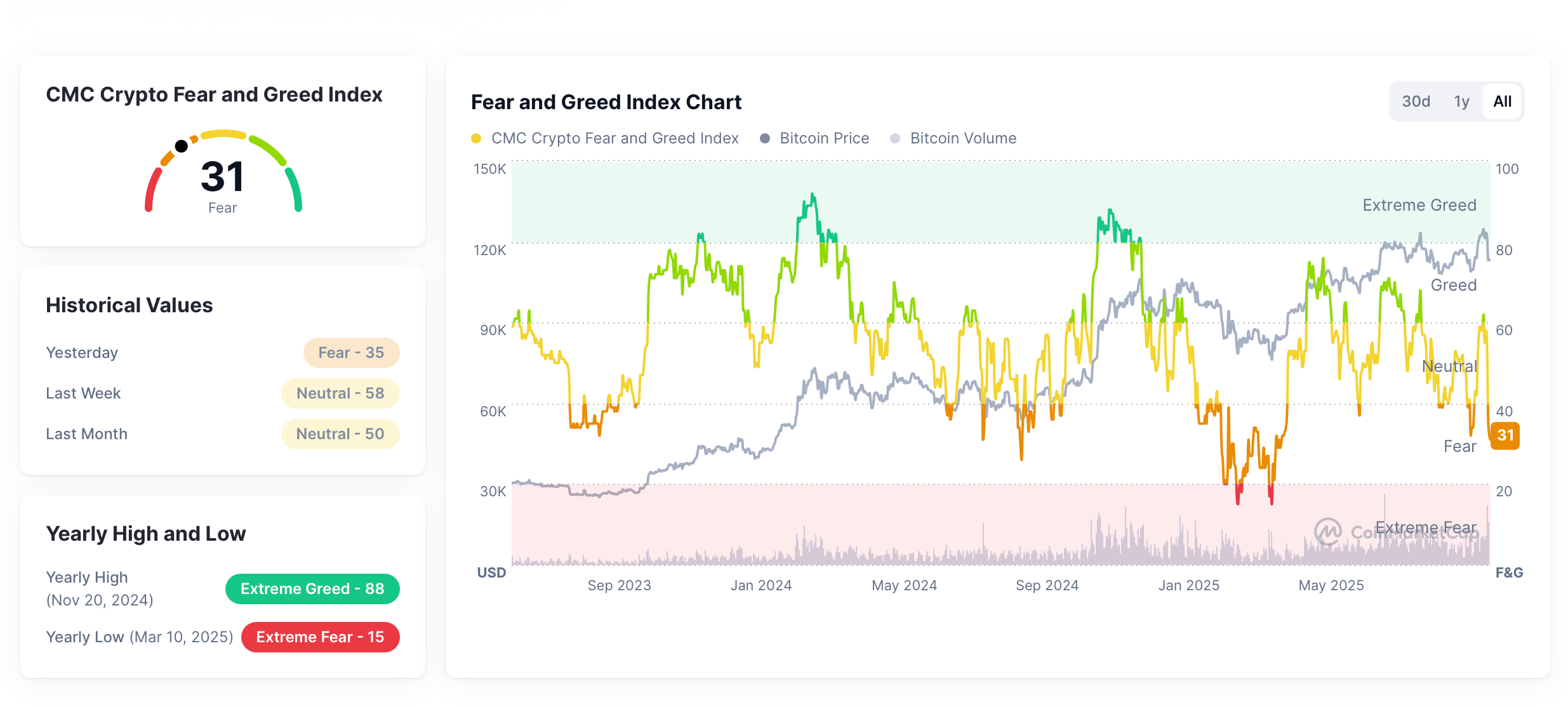1568x707 pixels.
Task: Click the number 31 inside the gauge
Action: 222,177
